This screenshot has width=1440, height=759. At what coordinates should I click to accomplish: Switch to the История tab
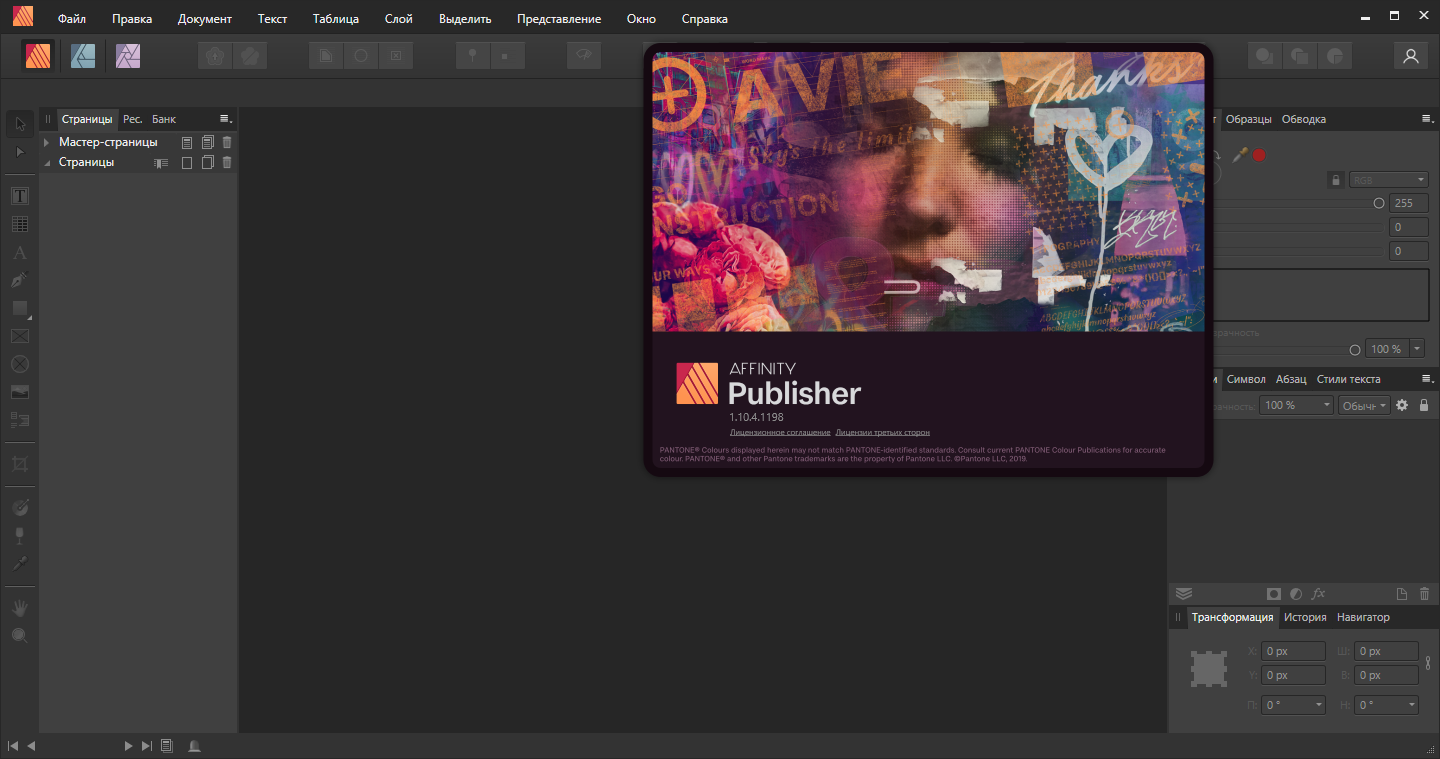[1305, 617]
